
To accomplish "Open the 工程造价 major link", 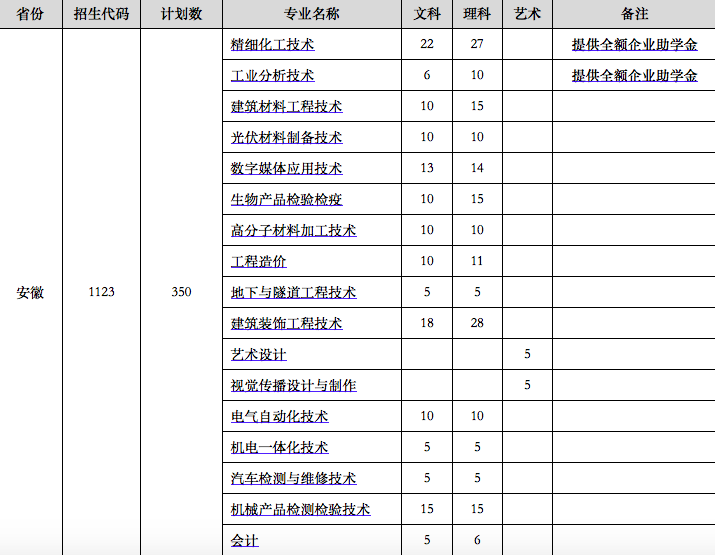I will click(259, 261).
